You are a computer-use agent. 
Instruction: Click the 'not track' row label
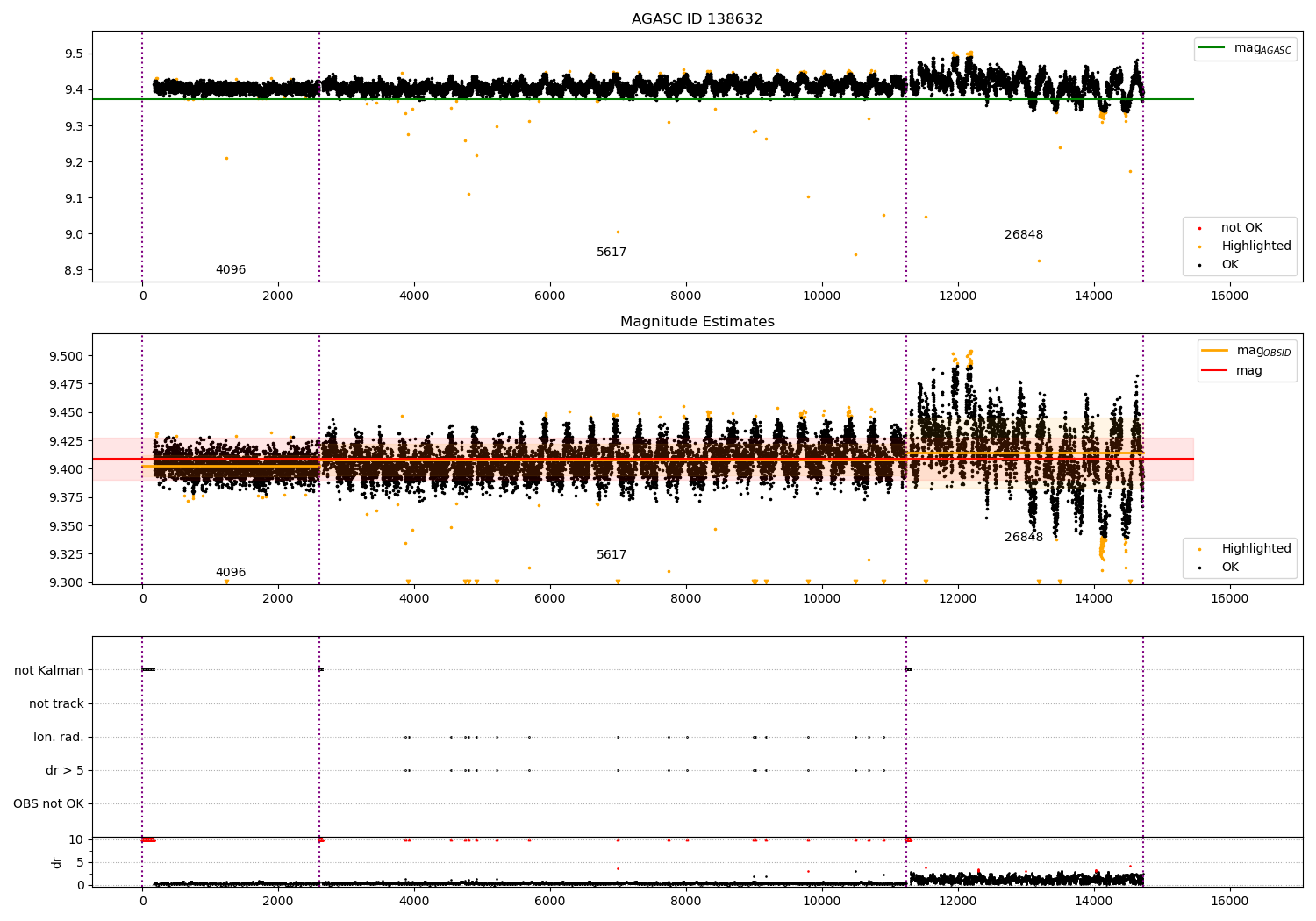(56, 703)
